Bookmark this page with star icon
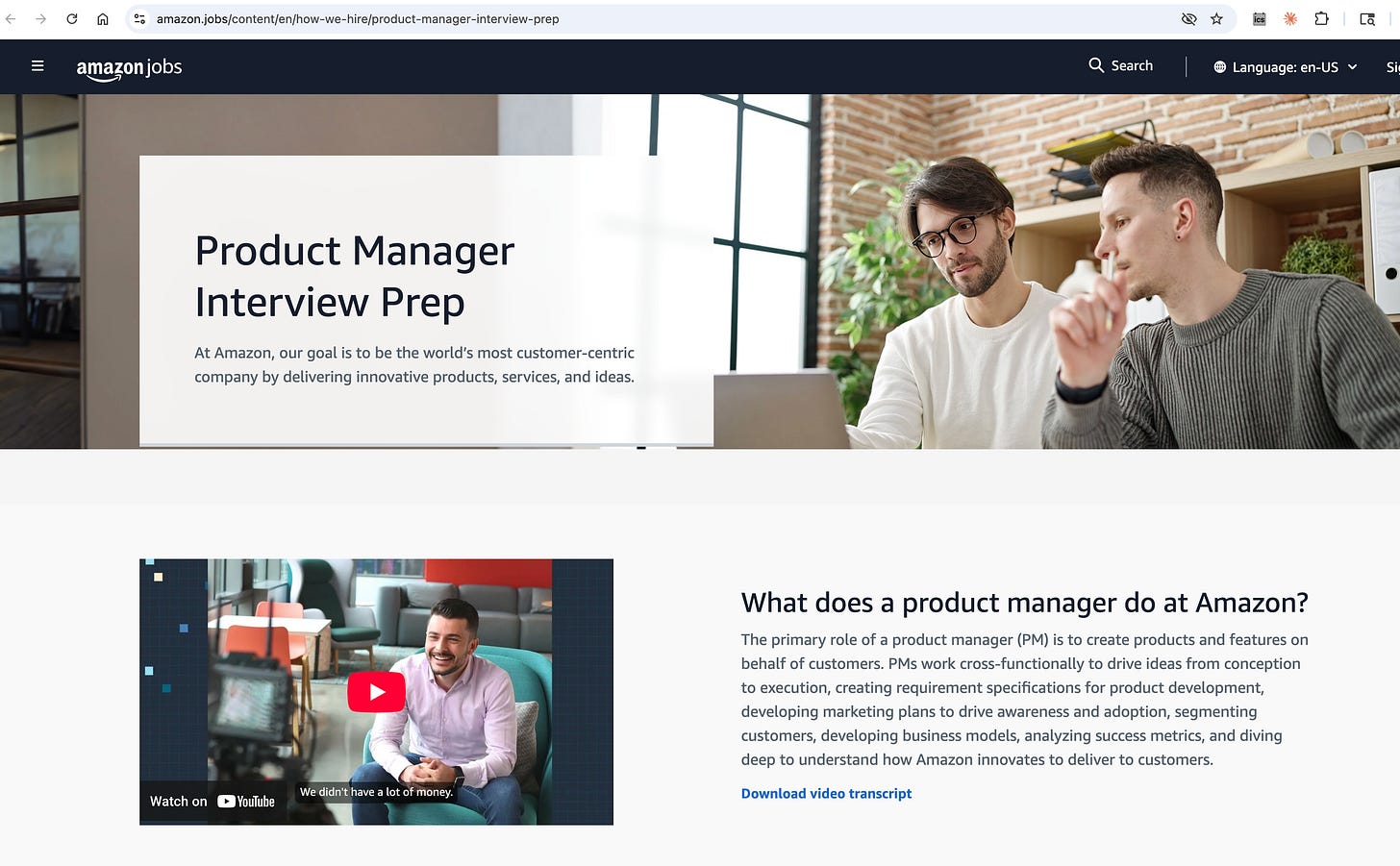The image size is (1400, 866). tap(1216, 18)
